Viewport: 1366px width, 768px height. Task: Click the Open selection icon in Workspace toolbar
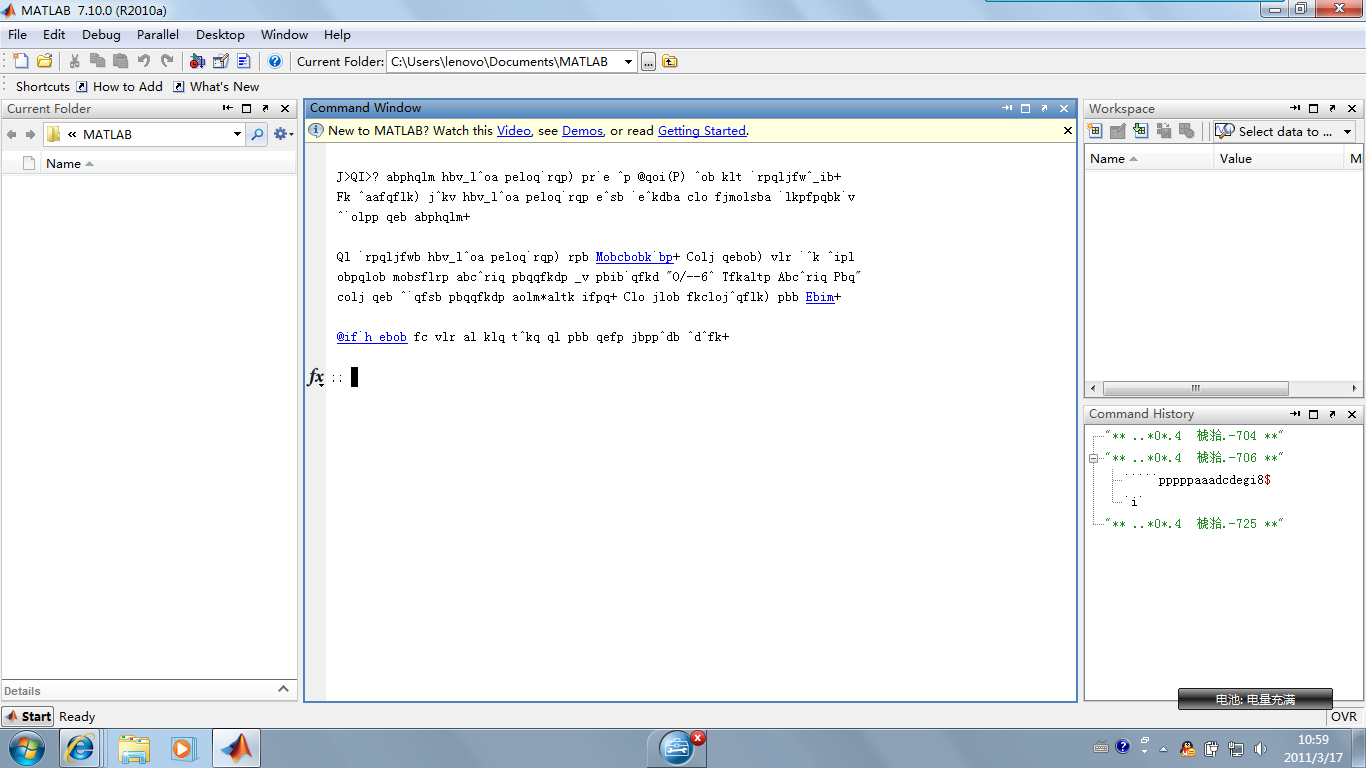(1118, 131)
